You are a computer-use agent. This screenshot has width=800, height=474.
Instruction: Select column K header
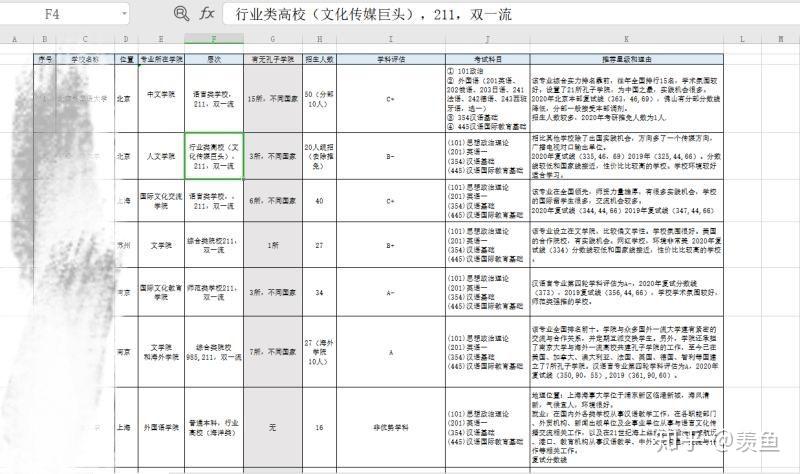(627, 39)
